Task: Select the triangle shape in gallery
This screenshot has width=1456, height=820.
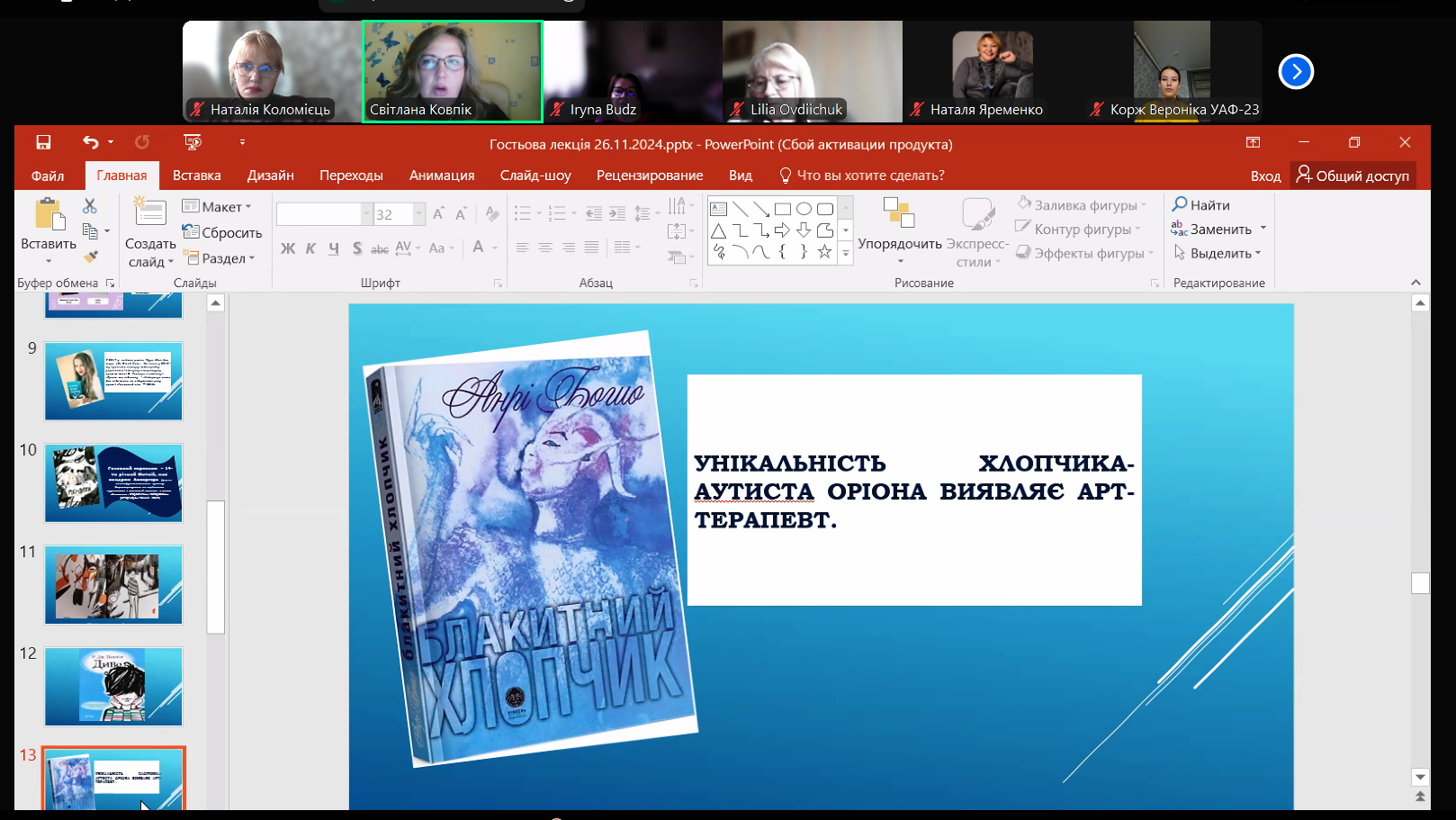Action: (719, 230)
